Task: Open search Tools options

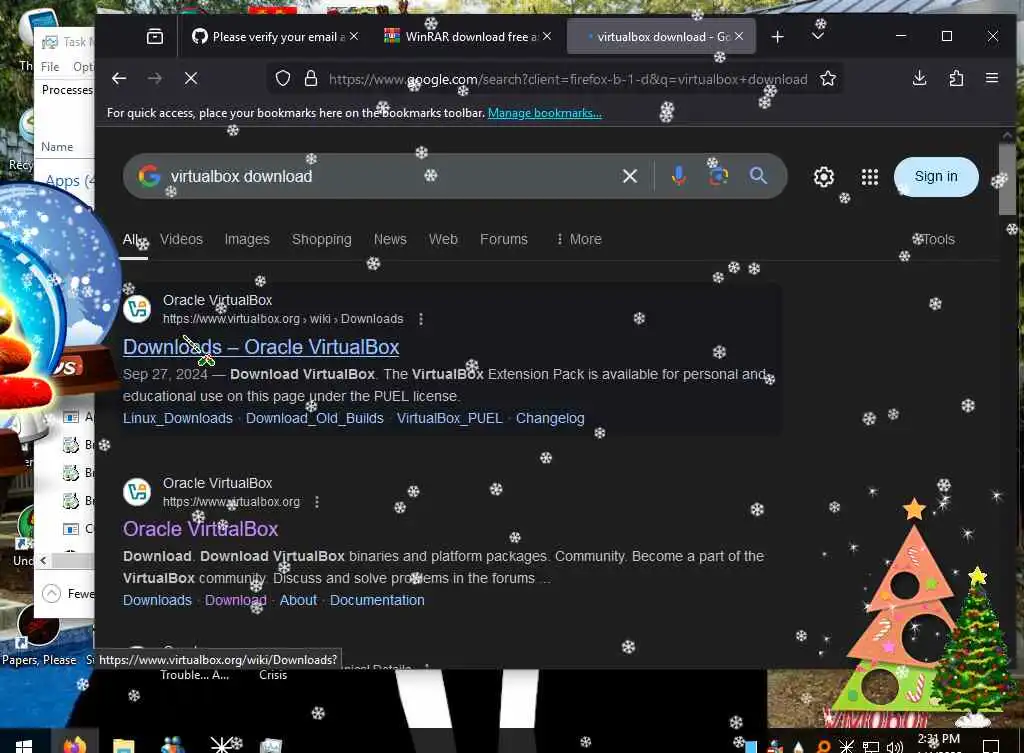Action: [x=938, y=239]
